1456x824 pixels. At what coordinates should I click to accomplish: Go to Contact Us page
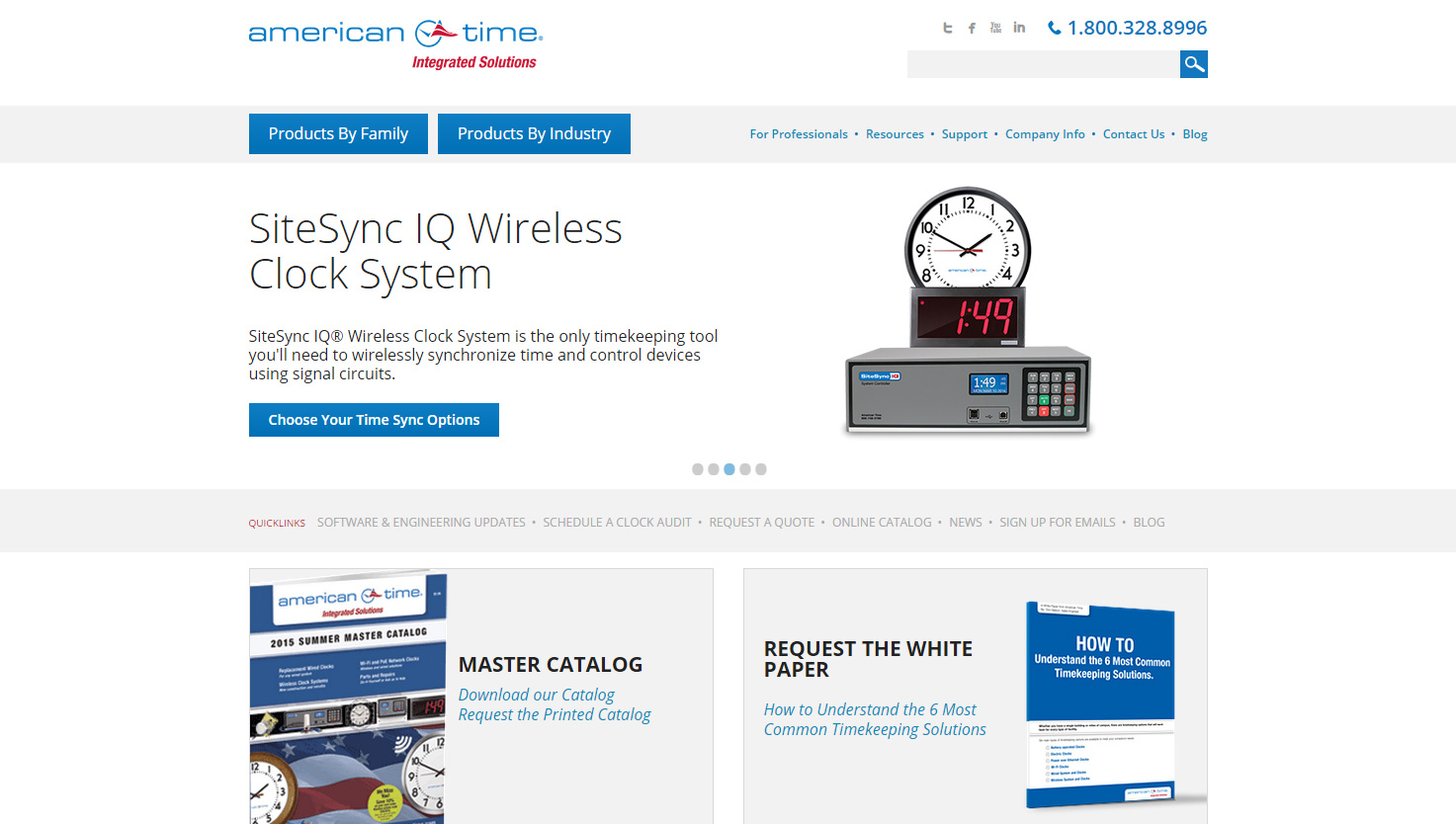click(1134, 134)
